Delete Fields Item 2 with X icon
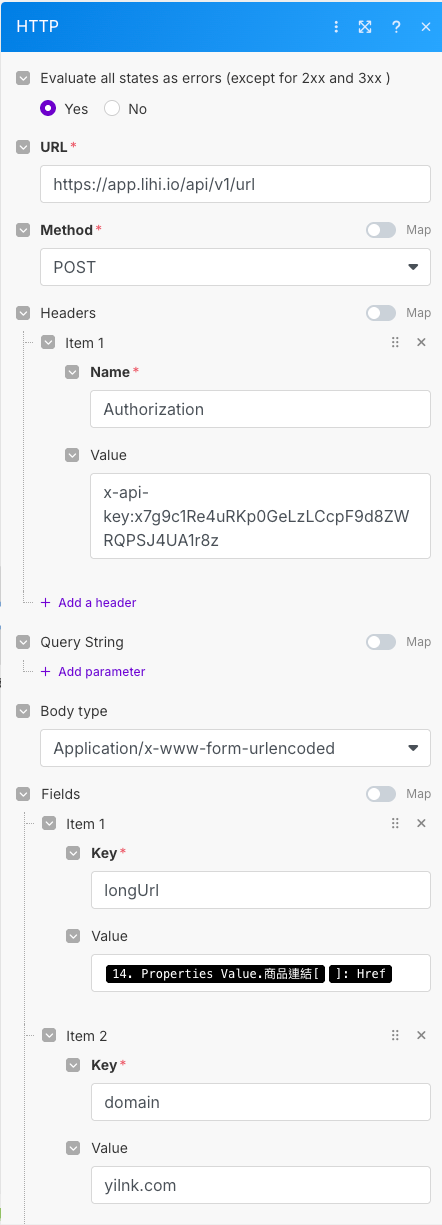 [x=421, y=1035]
